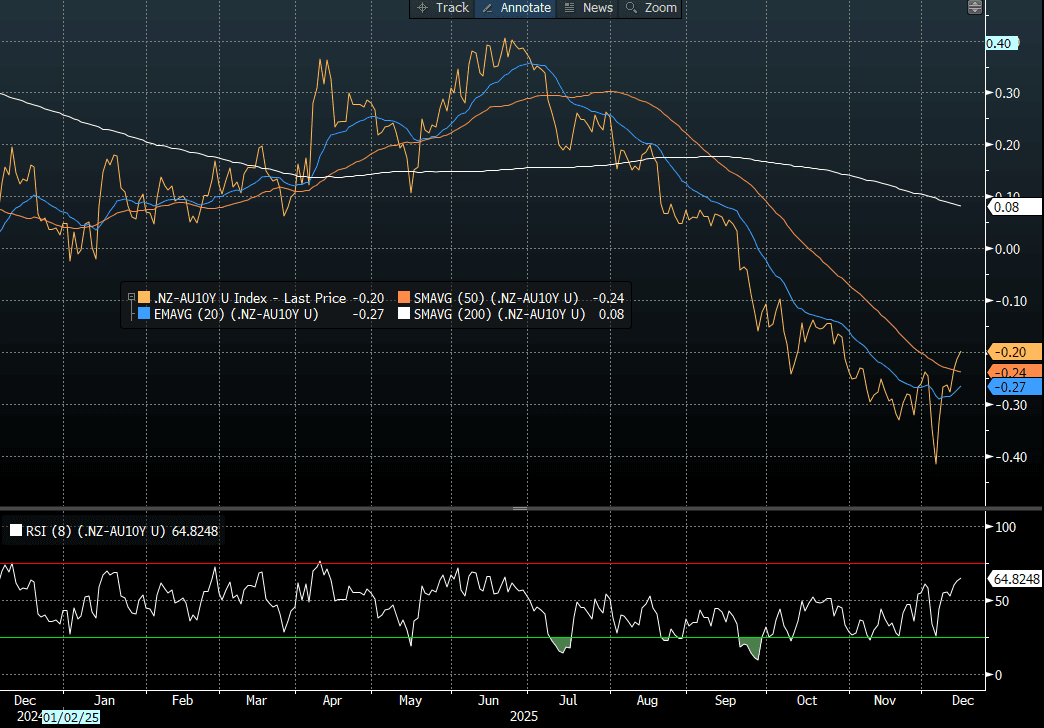This screenshot has height=728, width=1044.
Task: Click the Annotate pencil icon
Action: click(487, 8)
